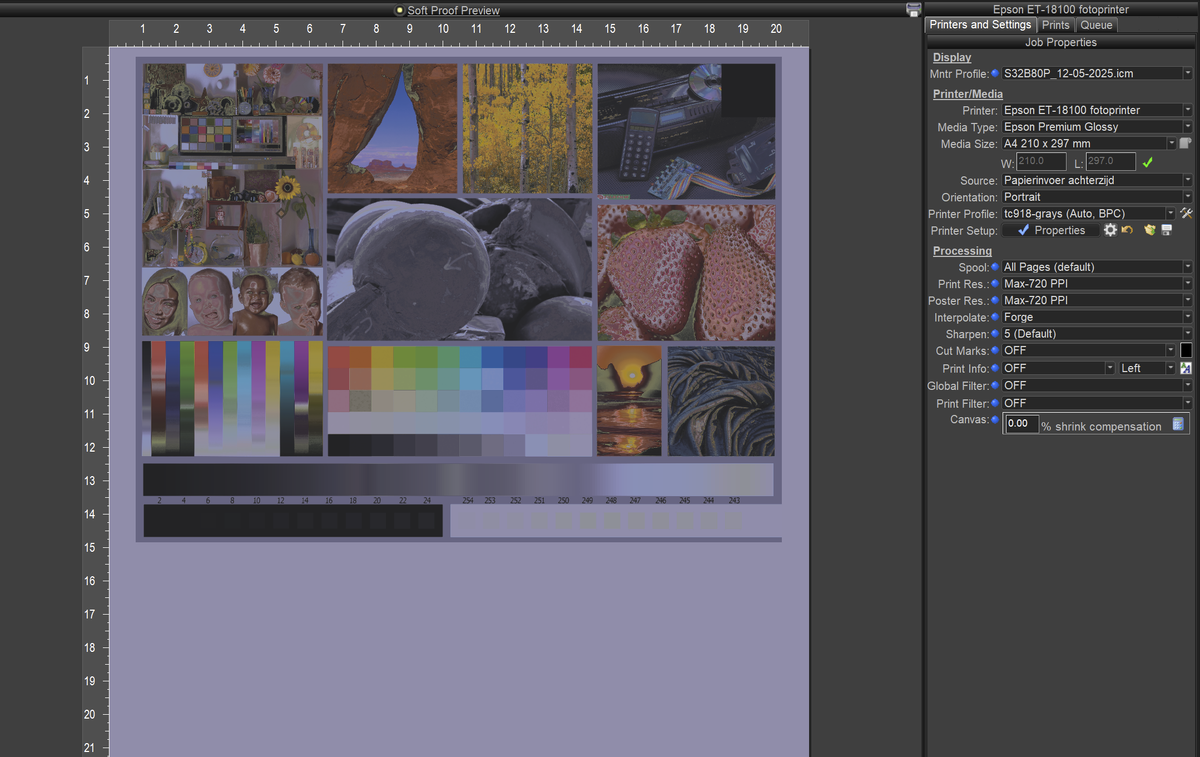Click the blue dot beside Poster Res.
The height and width of the screenshot is (757, 1200).
(995, 300)
